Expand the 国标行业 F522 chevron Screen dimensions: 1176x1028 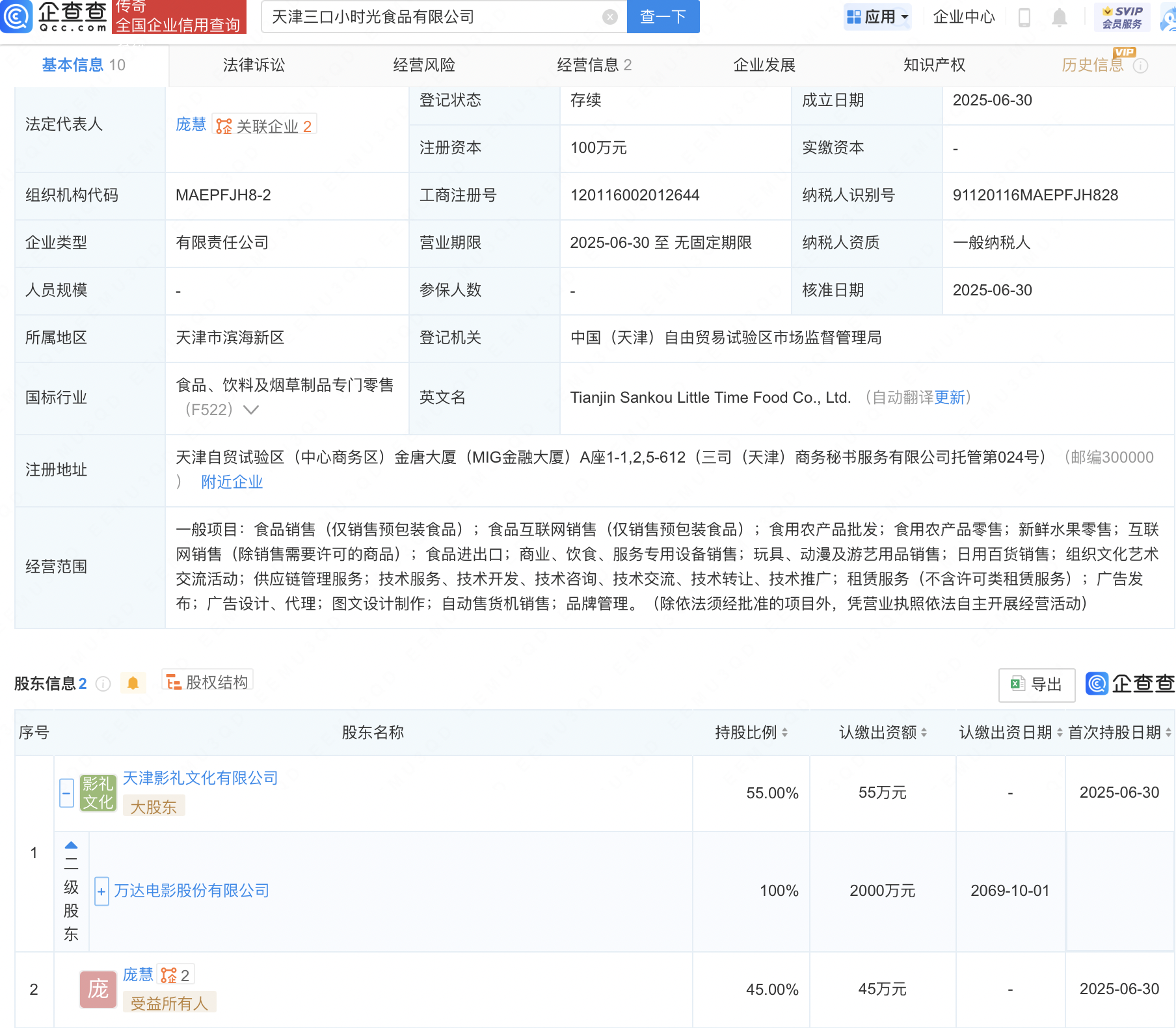(x=251, y=410)
